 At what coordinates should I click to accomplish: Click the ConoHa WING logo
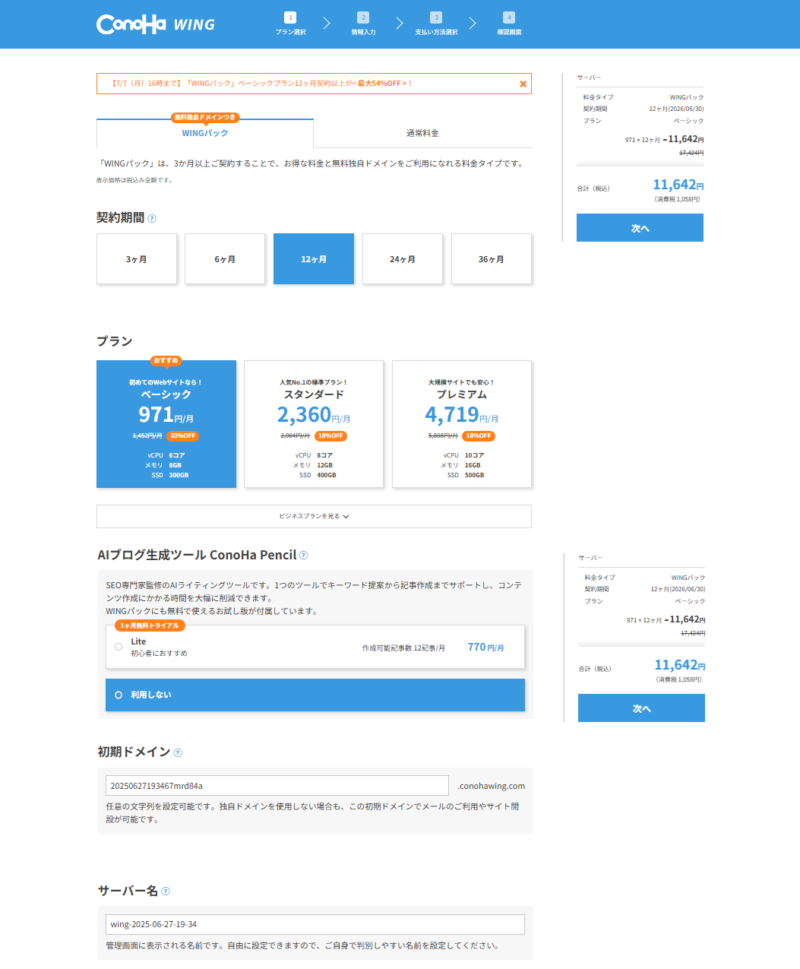click(156, 24)
